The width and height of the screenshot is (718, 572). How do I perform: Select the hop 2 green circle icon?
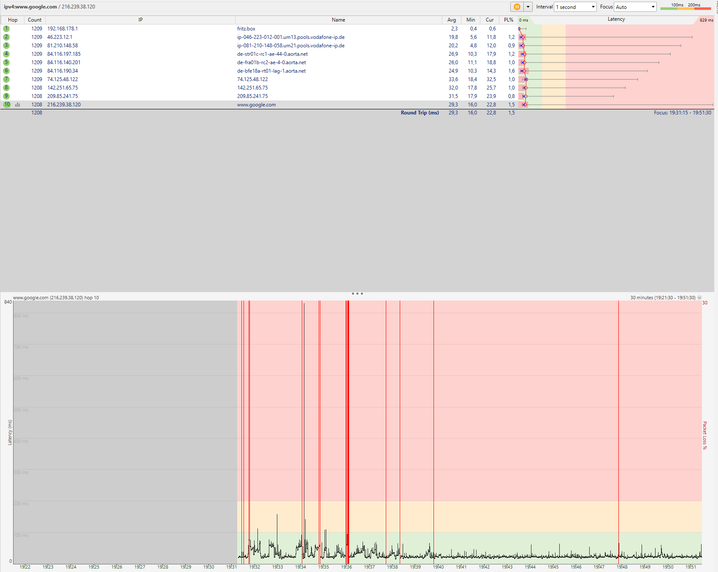pos(6,37)
